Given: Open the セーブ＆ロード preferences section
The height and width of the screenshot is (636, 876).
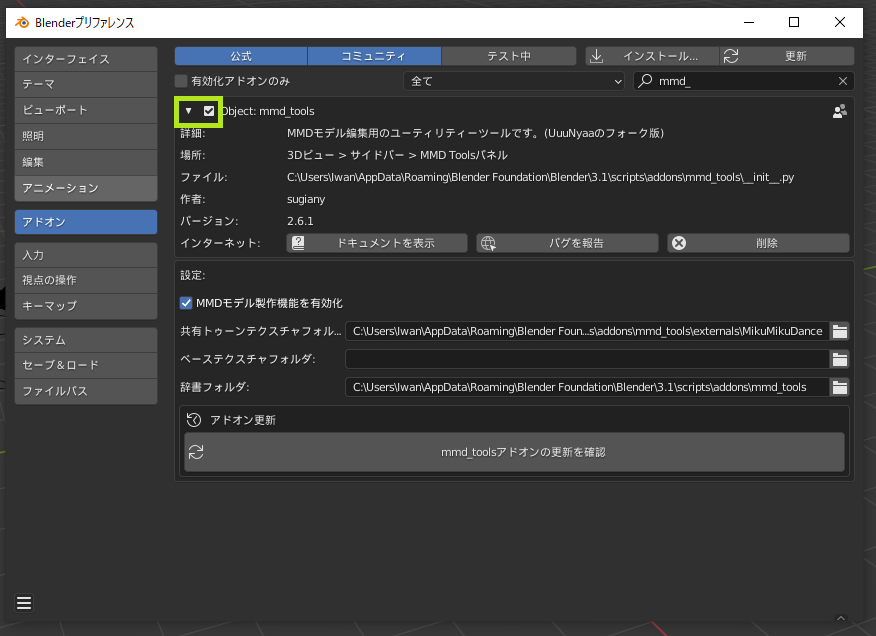Looking at the screenshot, I should (86, 365).
